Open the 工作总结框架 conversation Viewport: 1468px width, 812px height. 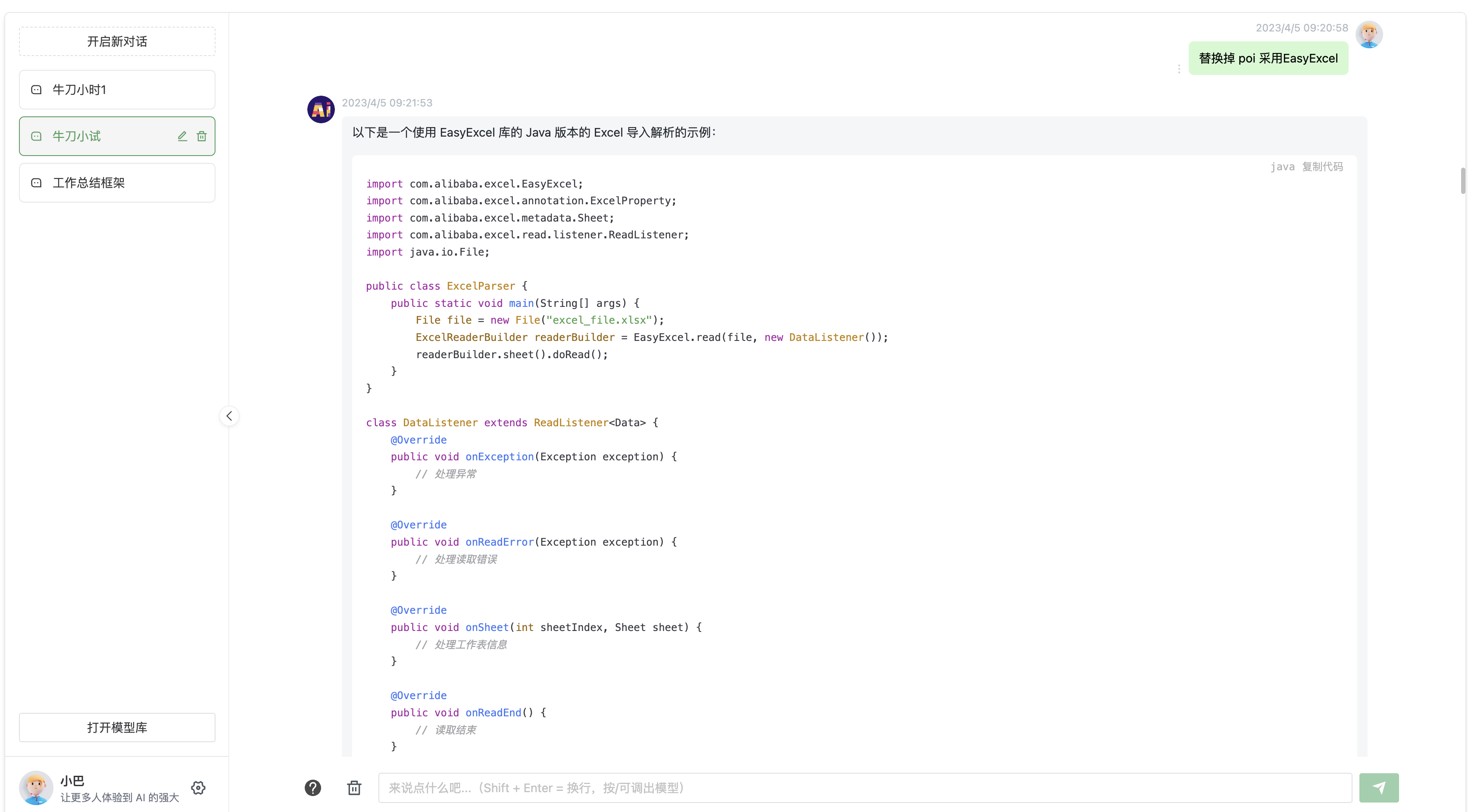pyautogui.click(x=117, y=183)
